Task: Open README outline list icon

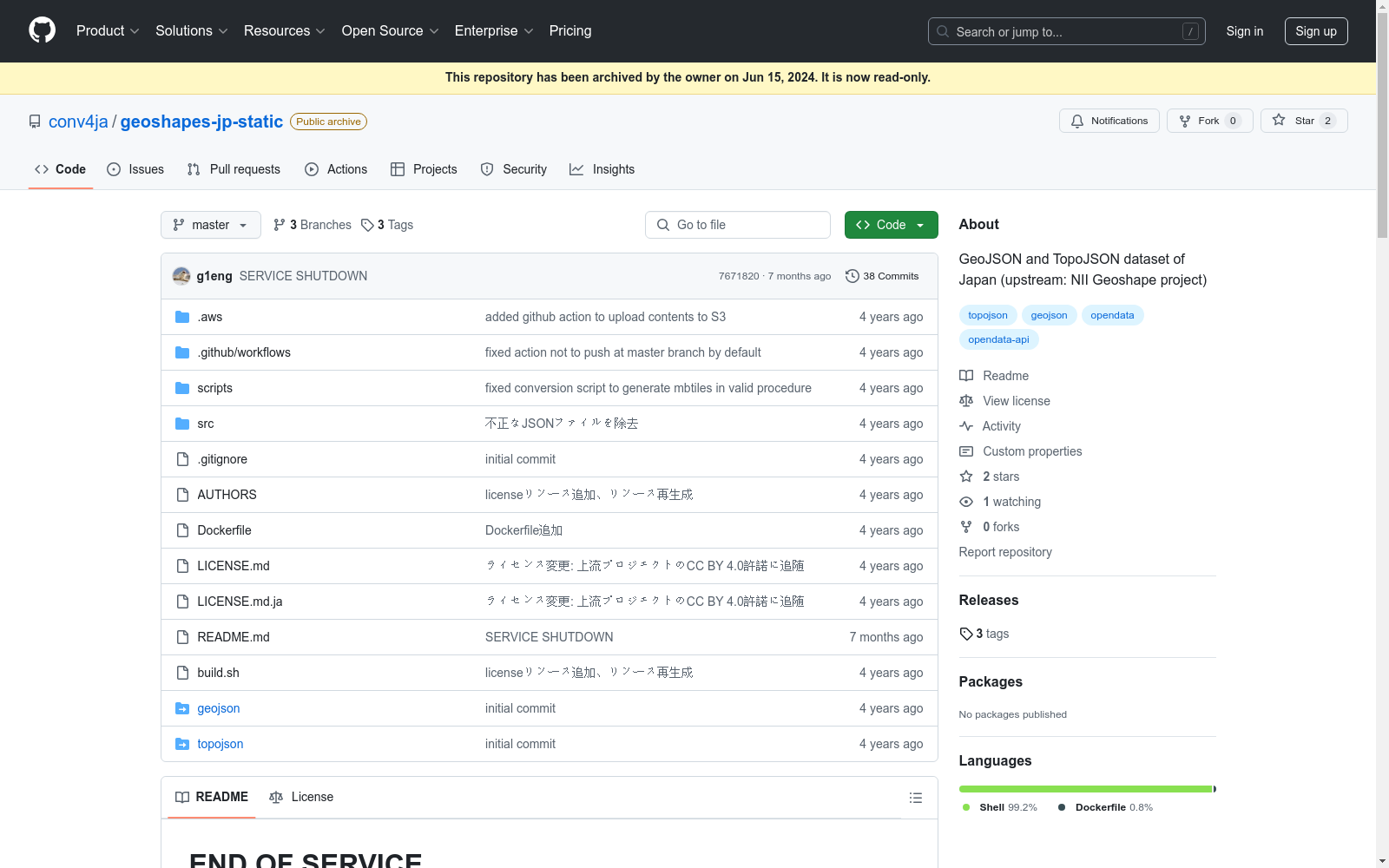Action: (x=915, y=798)
